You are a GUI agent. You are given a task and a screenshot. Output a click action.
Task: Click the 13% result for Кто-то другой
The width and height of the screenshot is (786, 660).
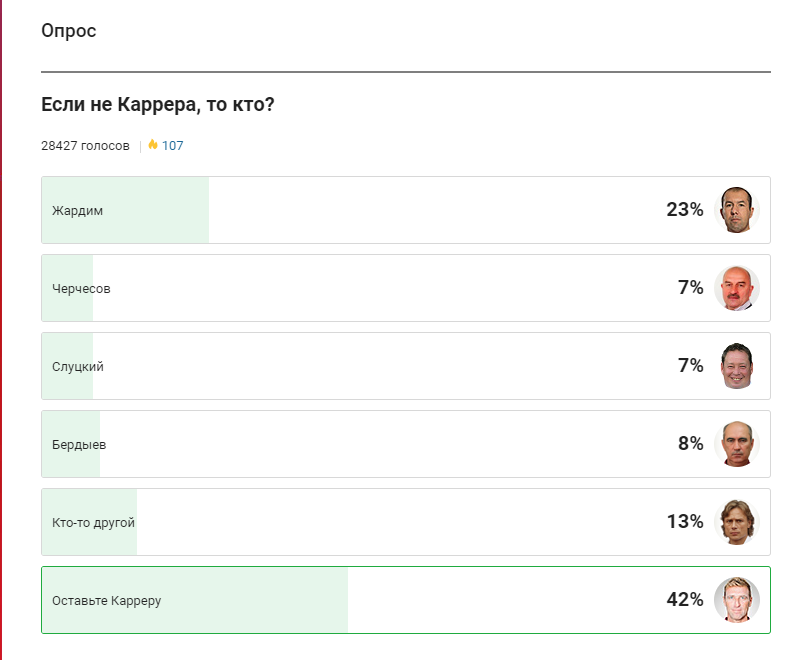(x=685, y=522)
